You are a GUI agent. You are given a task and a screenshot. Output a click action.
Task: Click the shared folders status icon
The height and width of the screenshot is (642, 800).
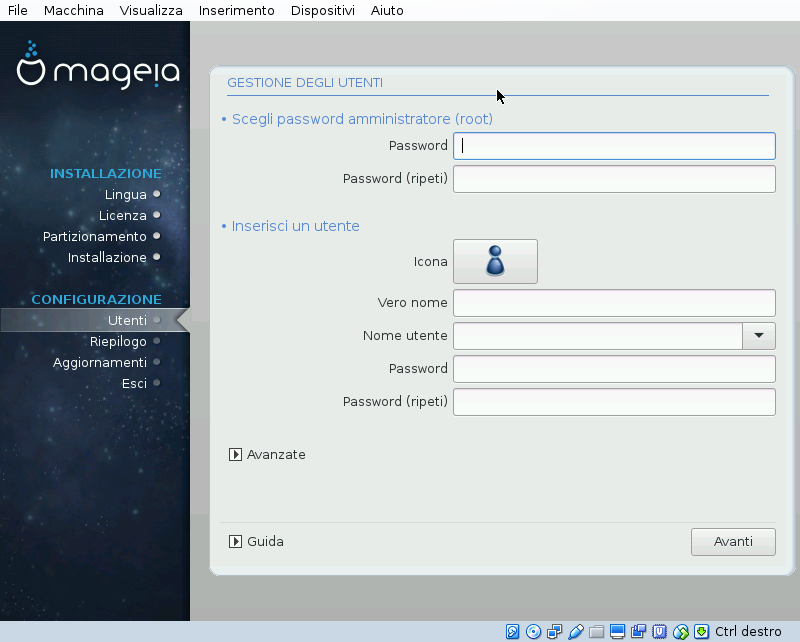(596, 632)
